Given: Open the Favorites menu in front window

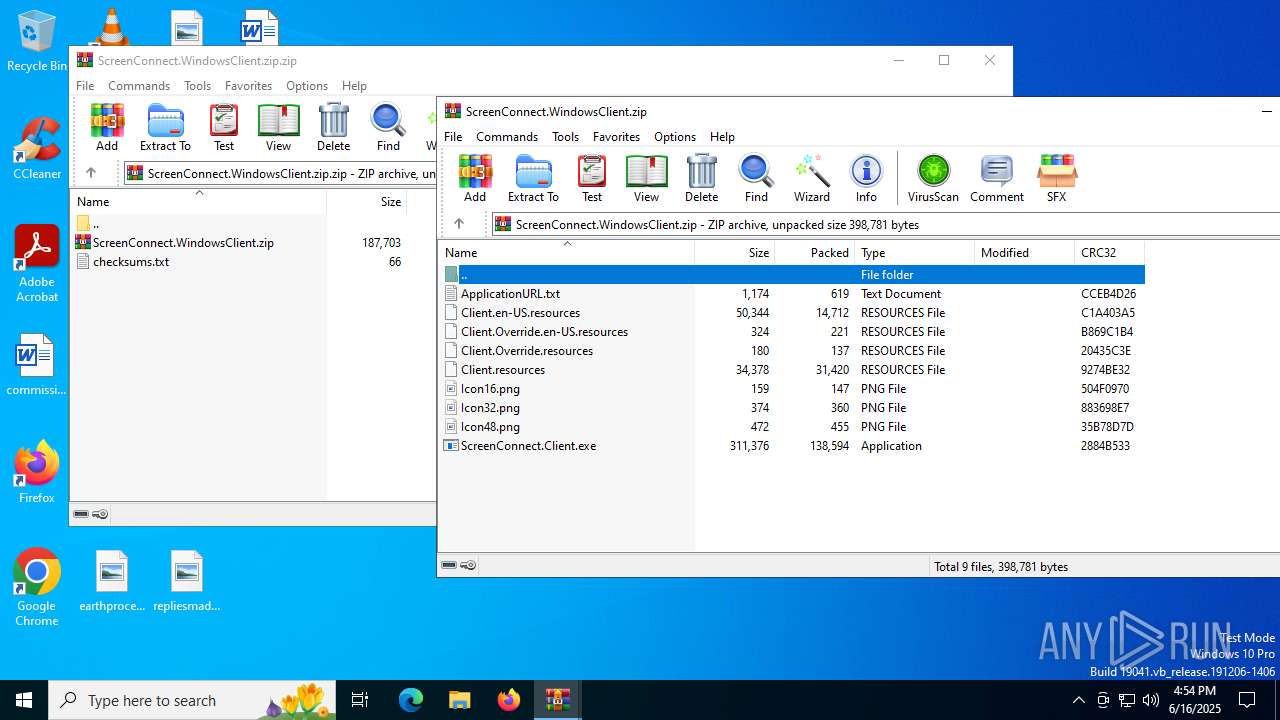Looking at the screenshot, I should pyautogui.click(x=616, y=136).
